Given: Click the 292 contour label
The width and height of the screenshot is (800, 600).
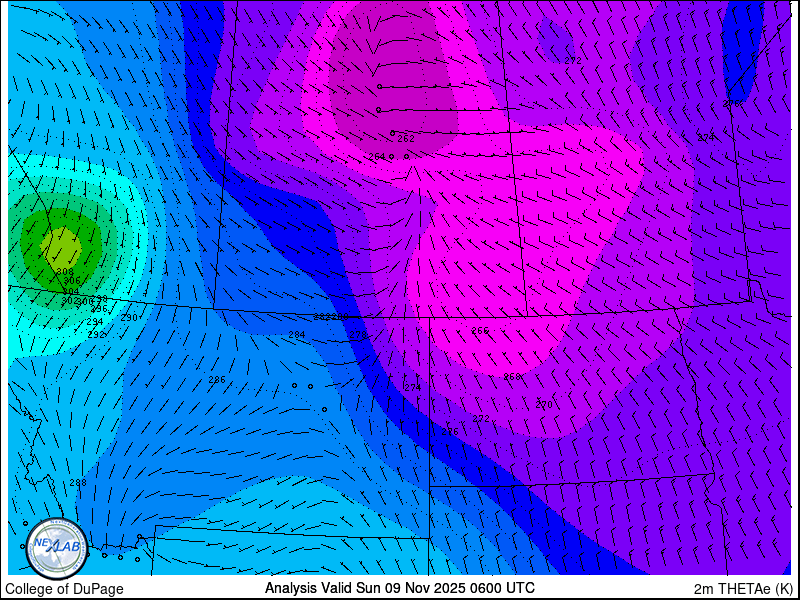Looking at the screenshot, I should click(96, 335).
